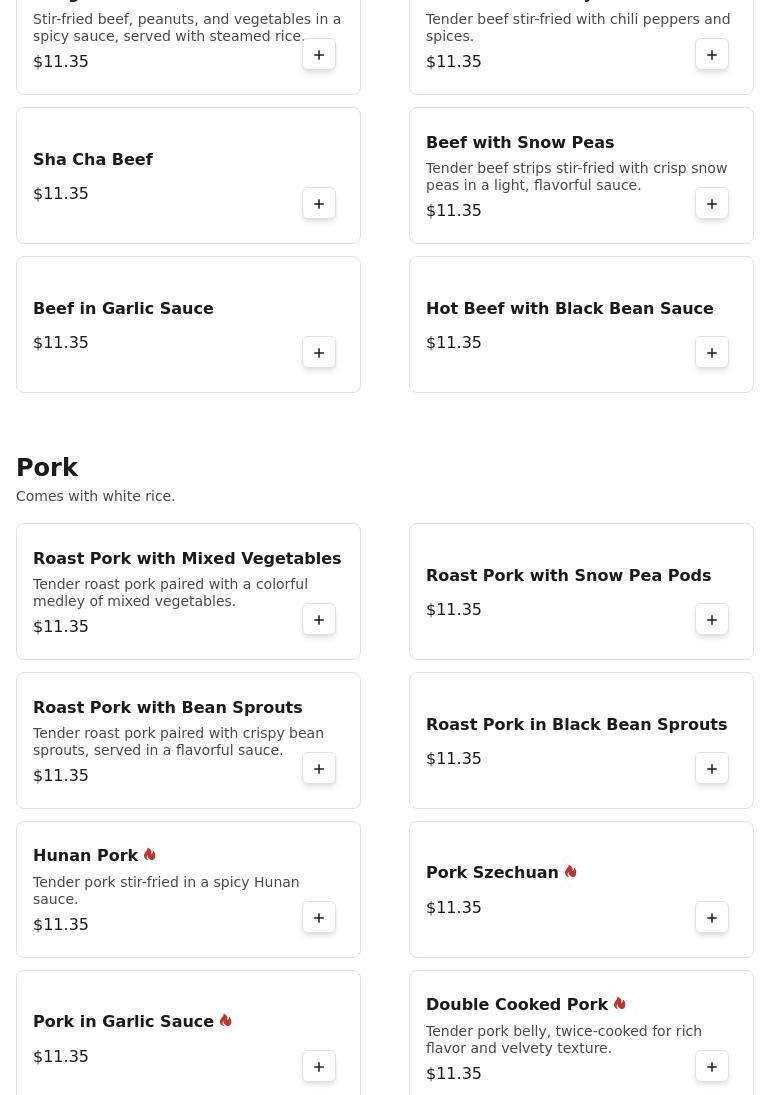This screenshot has width=770, height=1095.
Task: Open Sha Cha Beef item details
Action: click(93, 160)
